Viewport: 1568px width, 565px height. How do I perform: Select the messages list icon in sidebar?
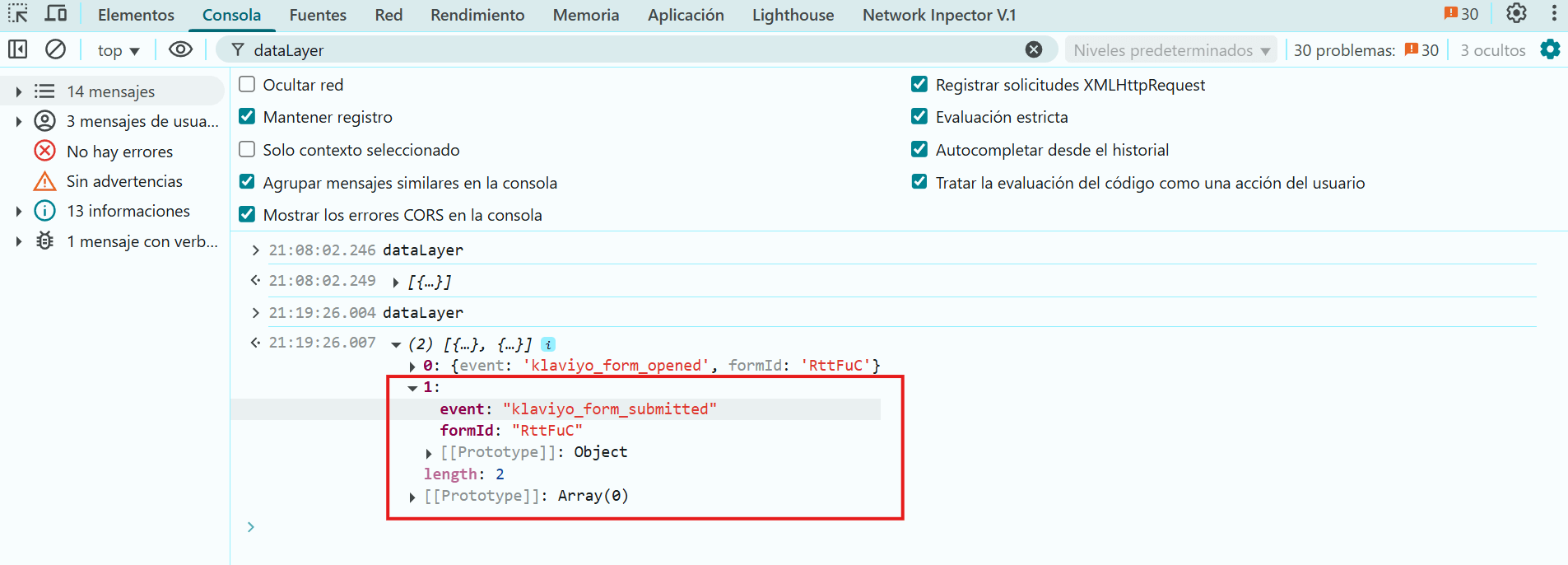(x=44, y=91)
